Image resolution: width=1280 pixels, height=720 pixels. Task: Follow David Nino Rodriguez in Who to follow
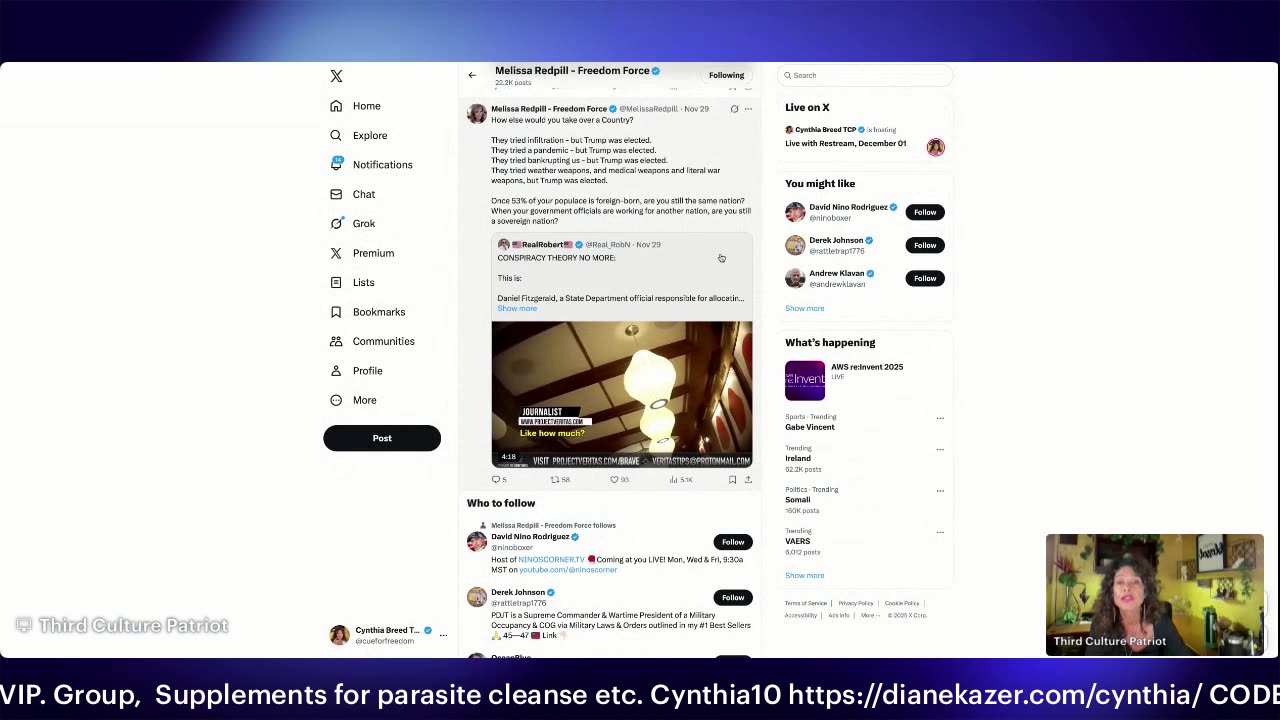tap(733, 542)
